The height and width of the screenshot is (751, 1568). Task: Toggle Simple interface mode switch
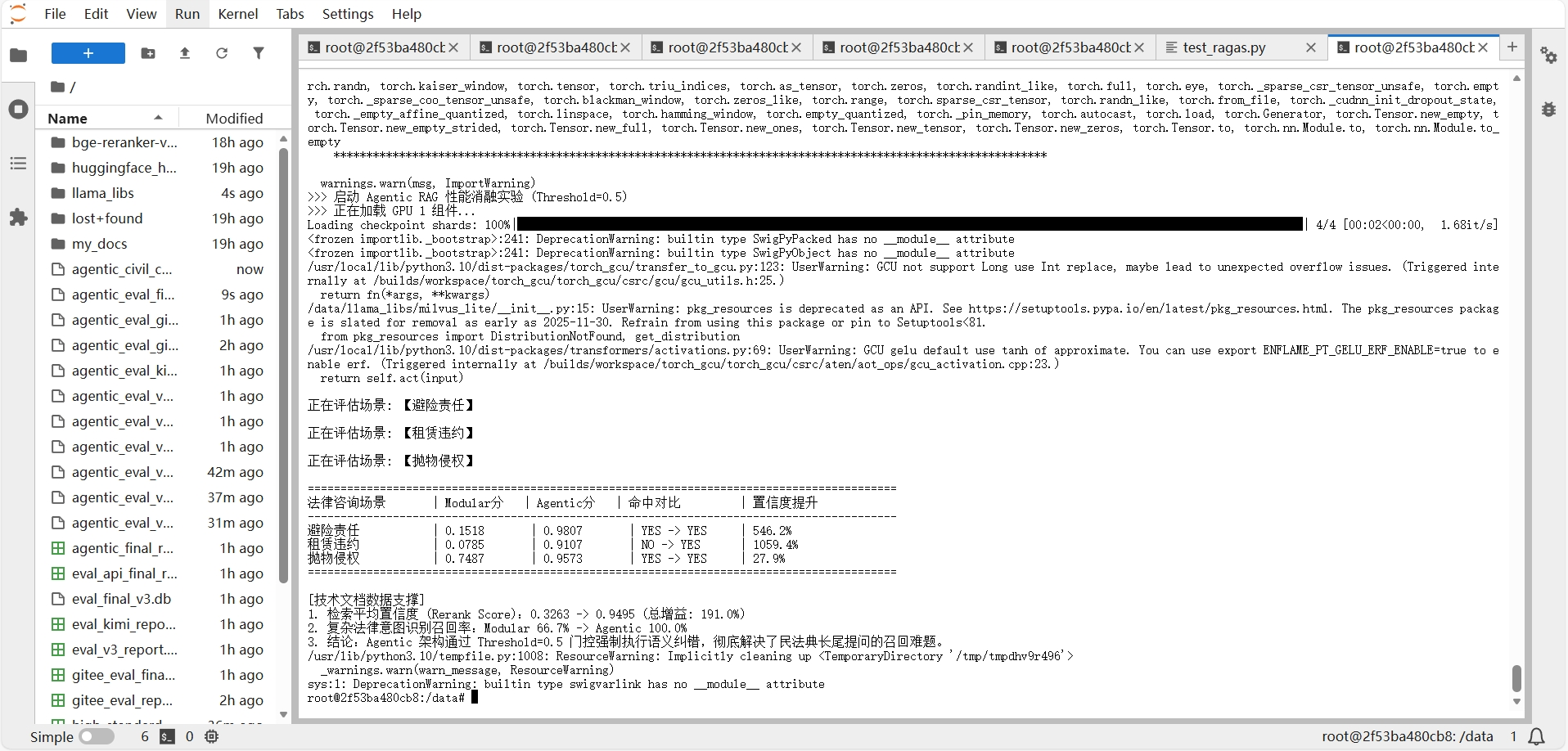pos(97,736)
